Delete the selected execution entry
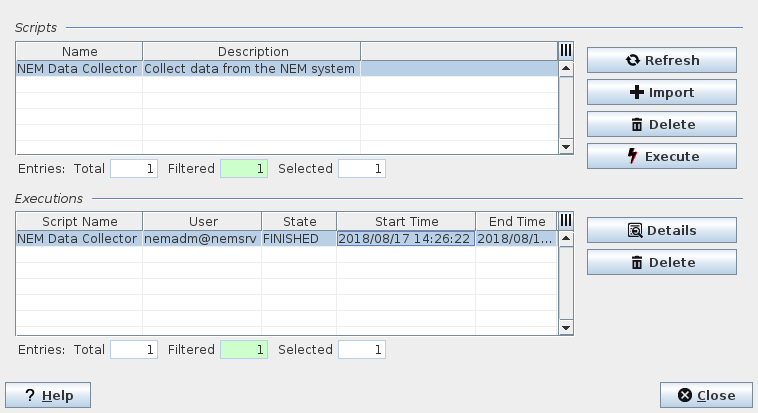This screenshot has width=758, height=413. coord(661,262)
